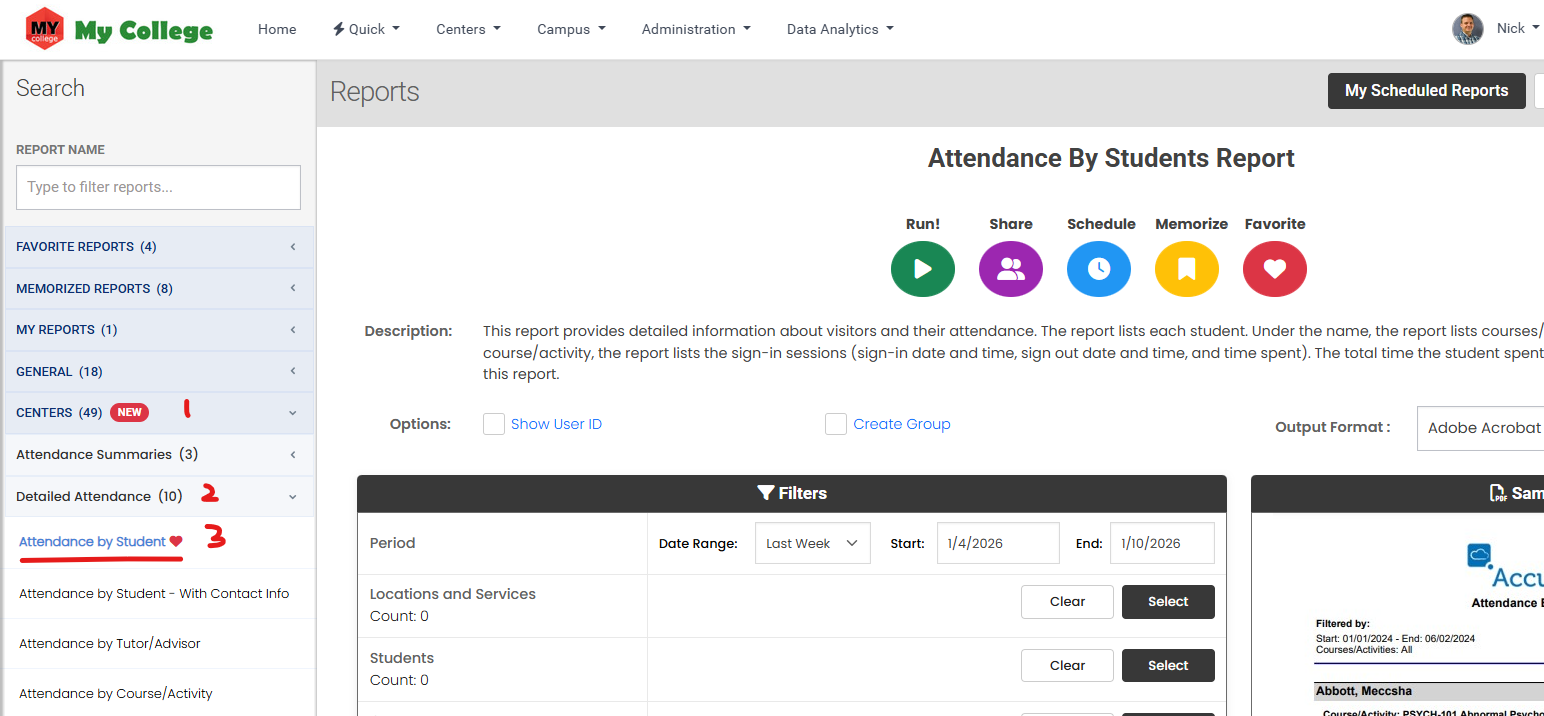Click the red Favorite heart icon
Image resolution: width=1544 pixels, height=716 pixels.
(x=1274, y=269)
